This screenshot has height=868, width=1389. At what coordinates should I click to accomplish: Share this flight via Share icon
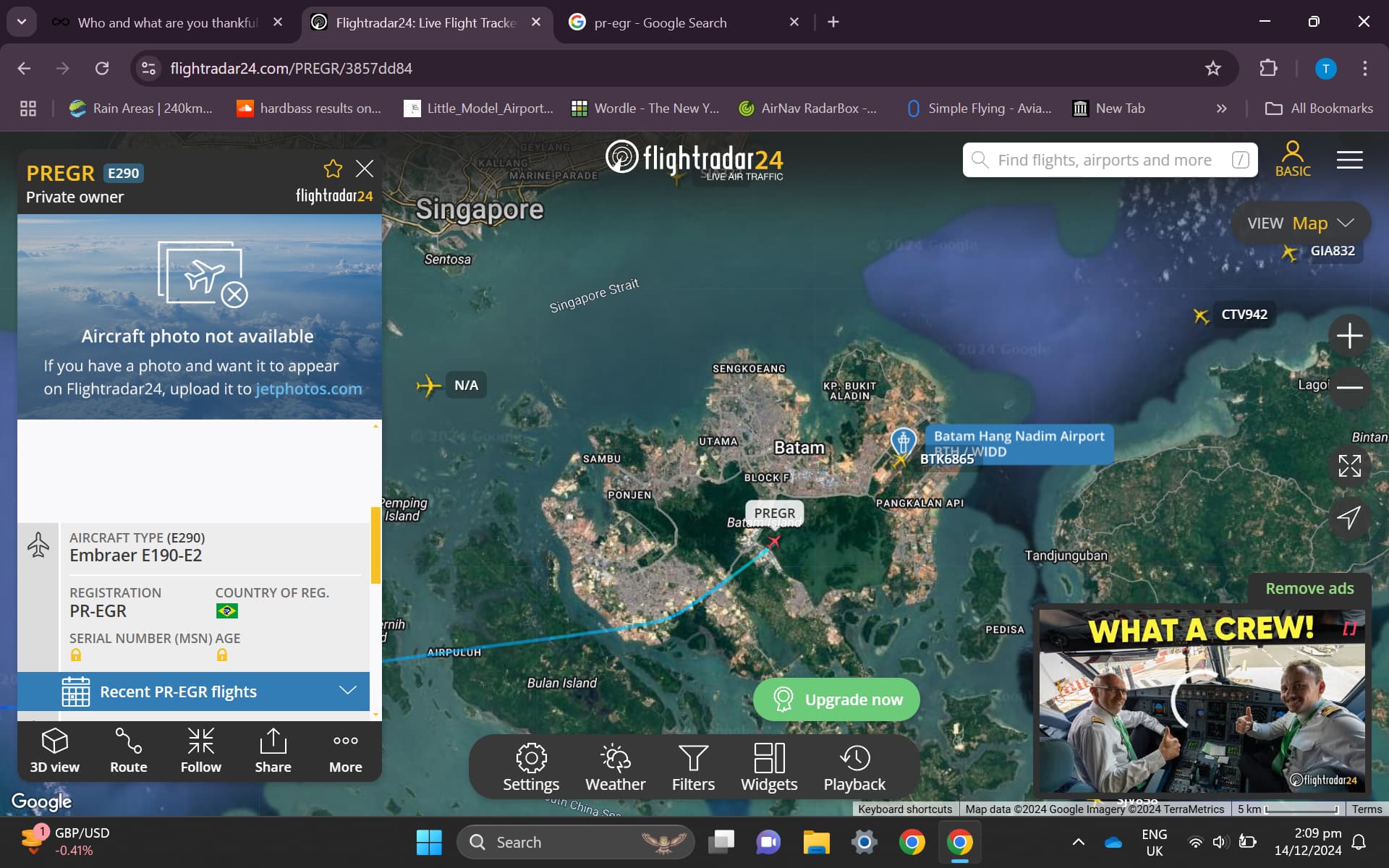pos(273,751)
